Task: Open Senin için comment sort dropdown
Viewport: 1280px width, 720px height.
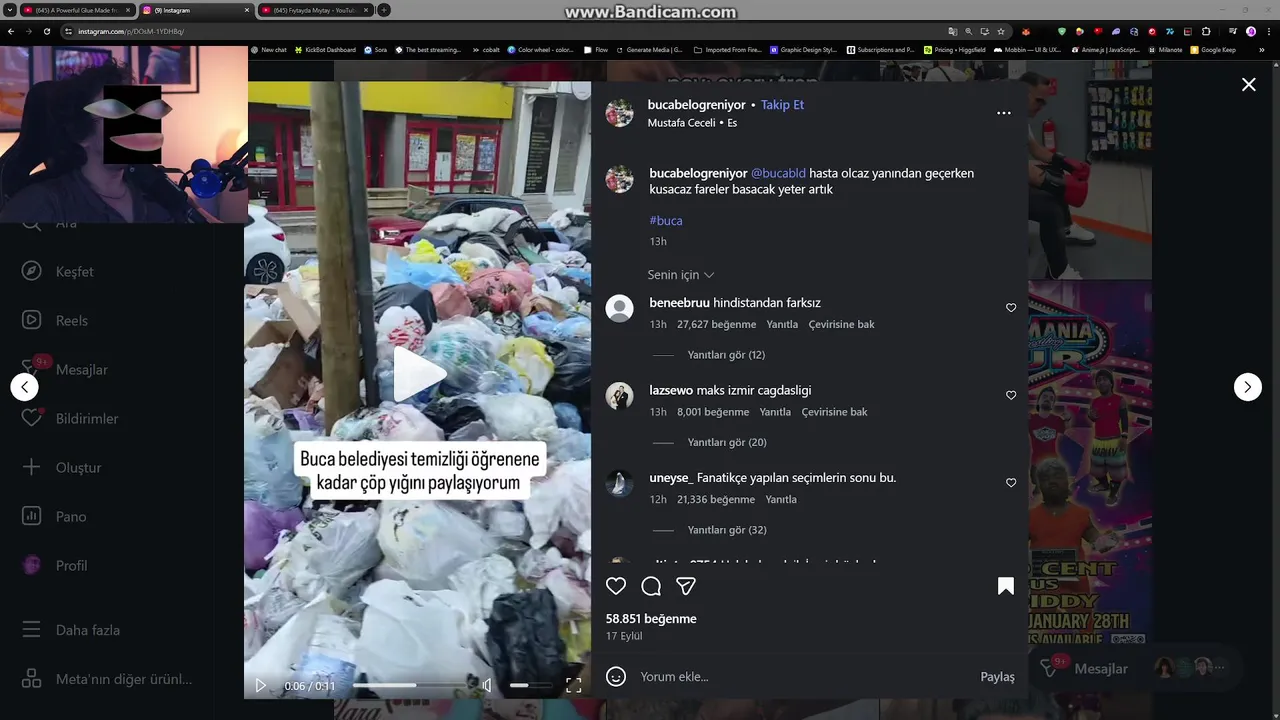Action: [x=680, y=275]
